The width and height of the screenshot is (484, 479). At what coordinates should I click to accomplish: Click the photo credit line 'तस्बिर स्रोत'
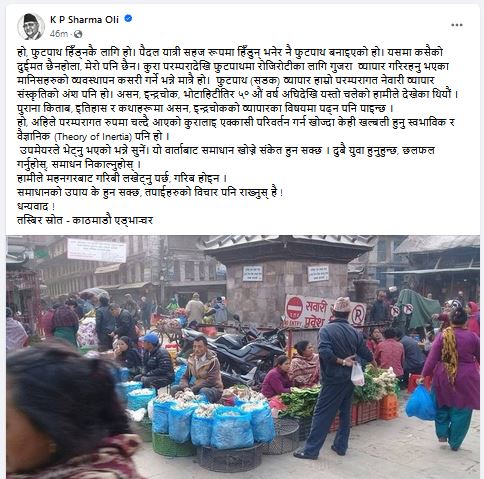[x=85, y=220]
